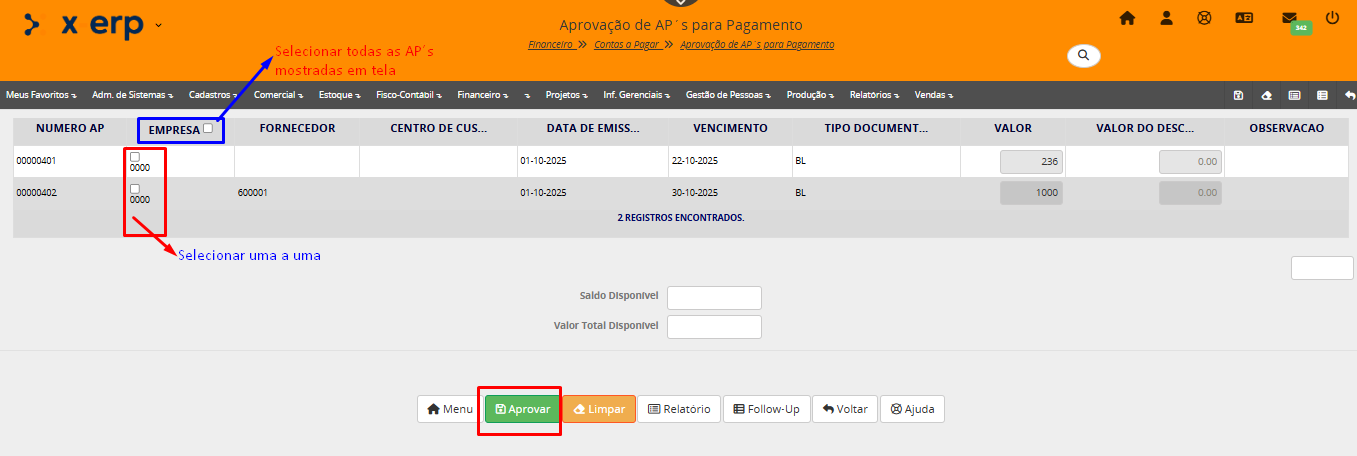Click the magnifier search button

point(1083,55)
